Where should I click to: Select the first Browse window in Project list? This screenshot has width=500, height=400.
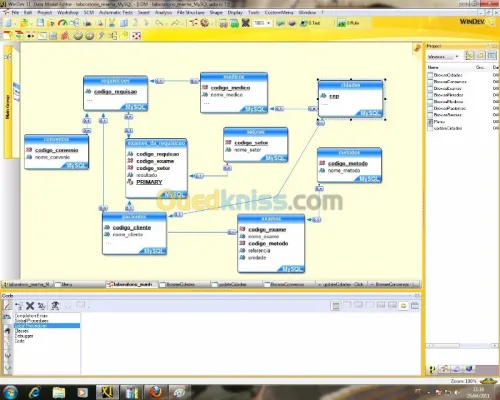point(447,75)
